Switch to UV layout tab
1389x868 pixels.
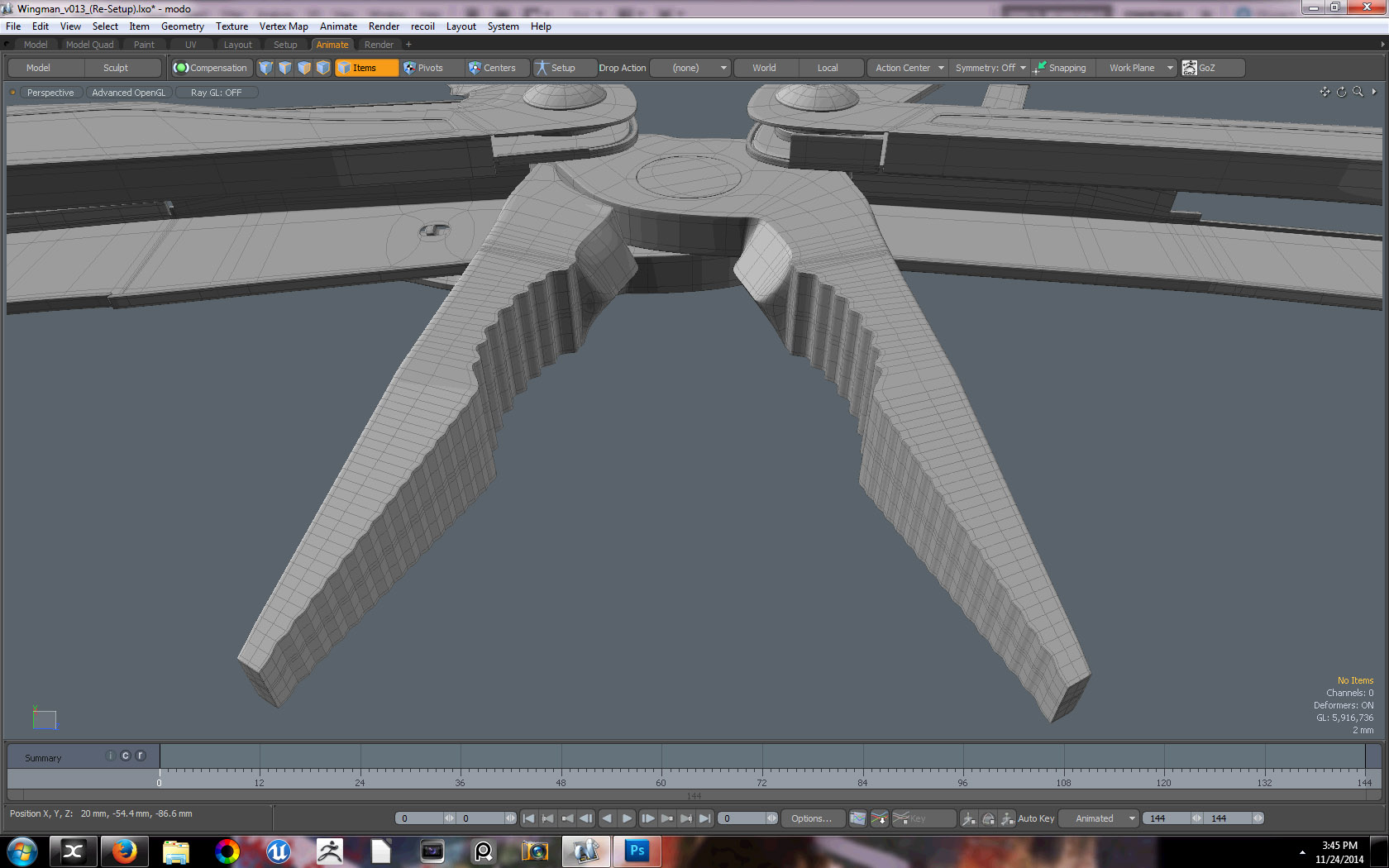pos(191,45)
